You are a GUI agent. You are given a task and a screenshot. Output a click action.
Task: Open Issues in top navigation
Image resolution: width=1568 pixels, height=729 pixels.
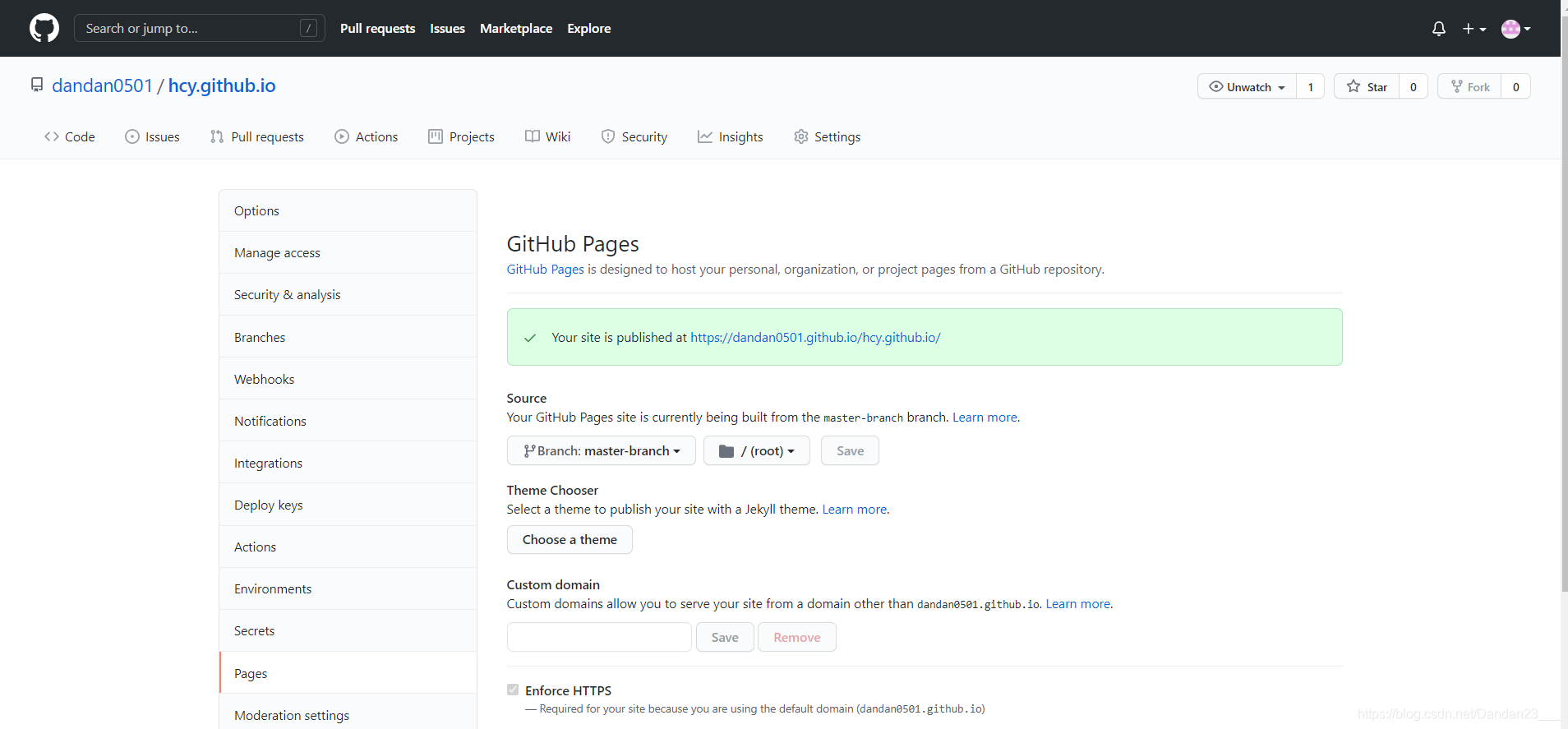tap(447, 28)
